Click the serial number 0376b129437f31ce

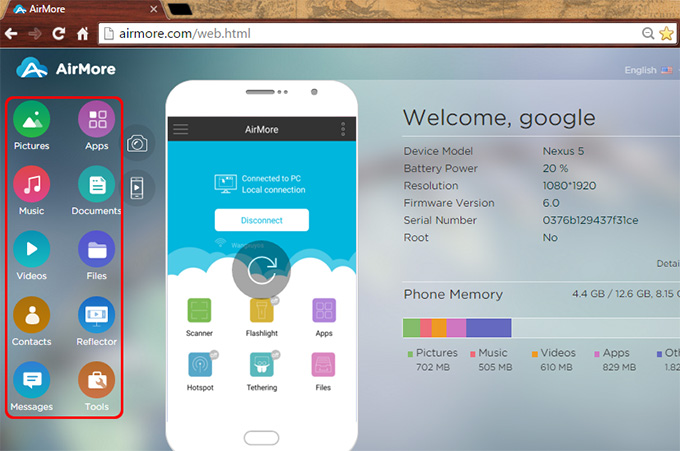click(x=590, y=220)
